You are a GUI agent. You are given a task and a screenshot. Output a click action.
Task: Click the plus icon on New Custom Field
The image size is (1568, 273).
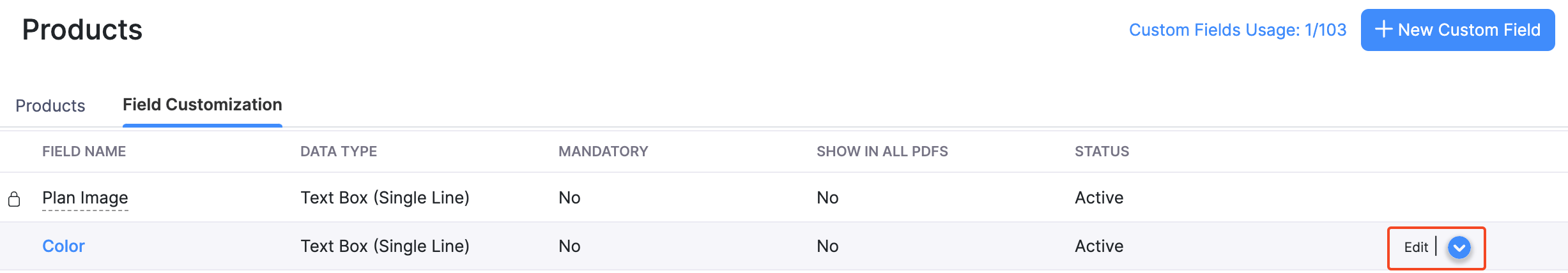(x=1383, y=29)
